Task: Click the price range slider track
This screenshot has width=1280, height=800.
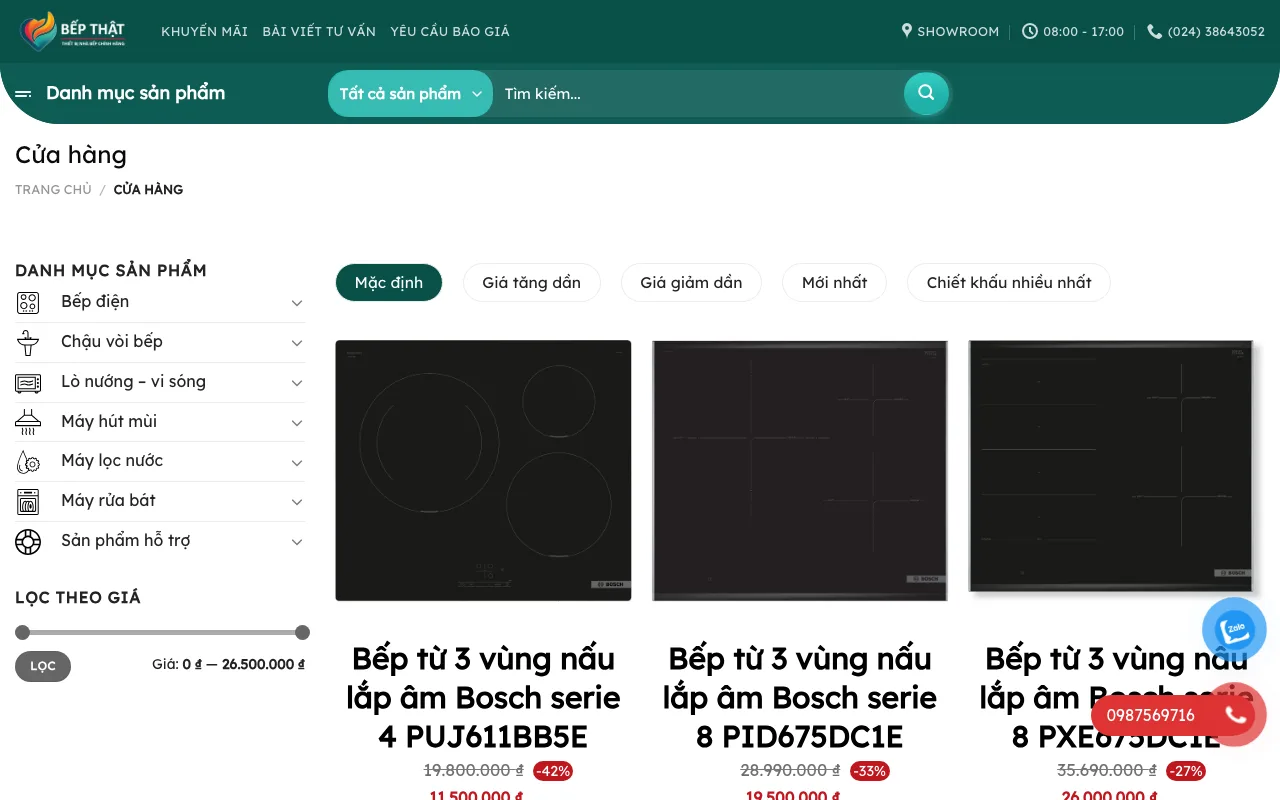Action: tap(162, 632)
